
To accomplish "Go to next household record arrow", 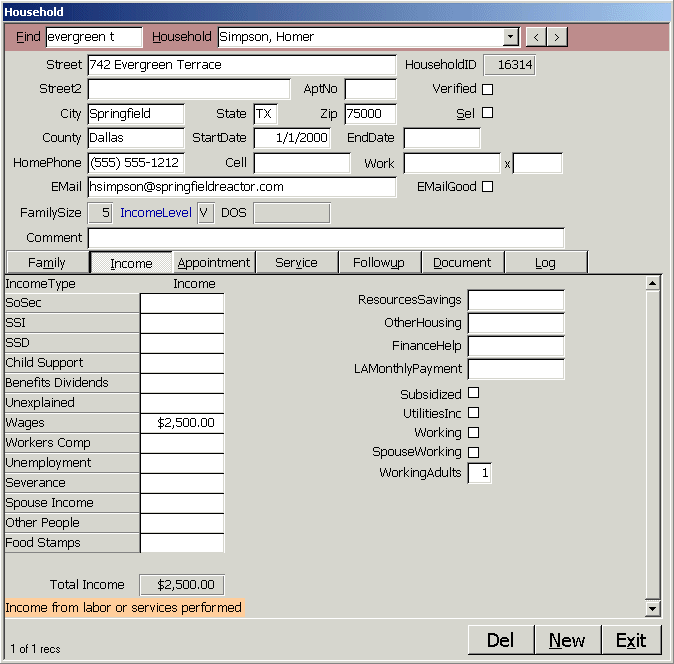I will pos(557,37).
